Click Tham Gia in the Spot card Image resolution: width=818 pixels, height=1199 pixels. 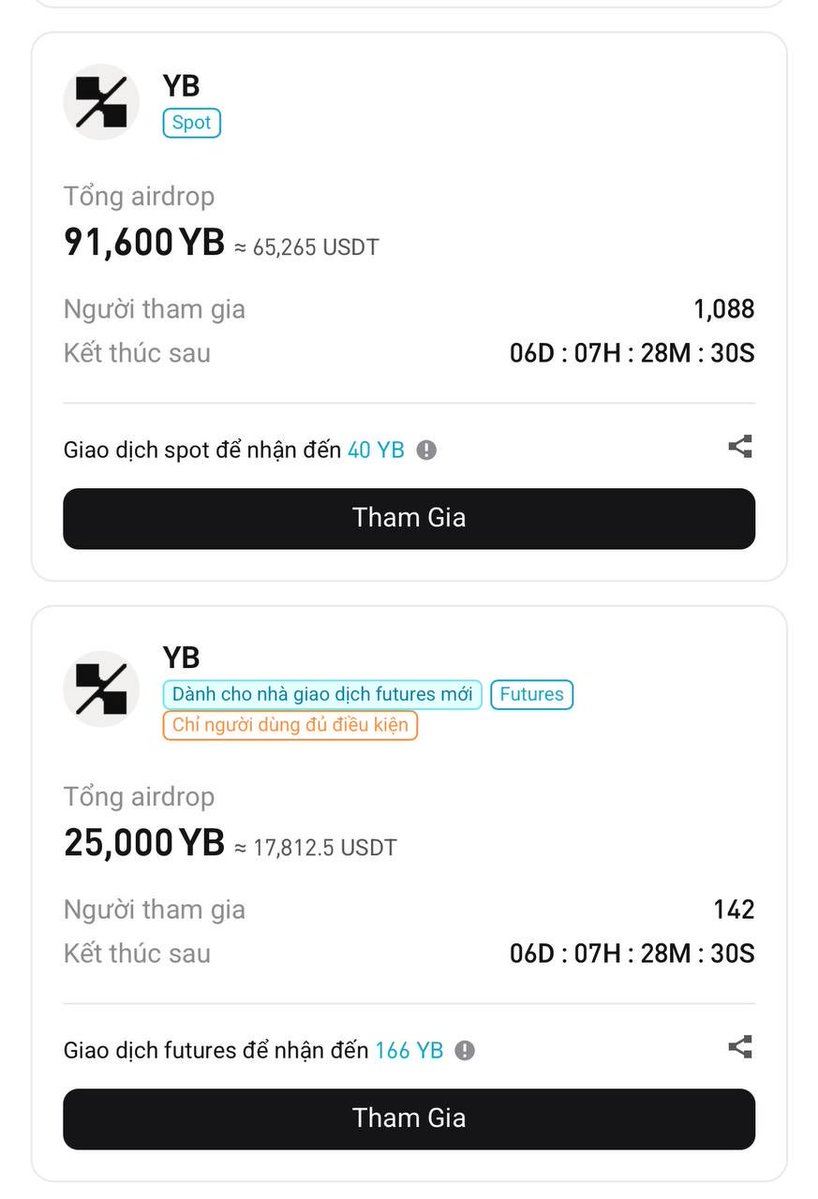click(x=409, y=518)
